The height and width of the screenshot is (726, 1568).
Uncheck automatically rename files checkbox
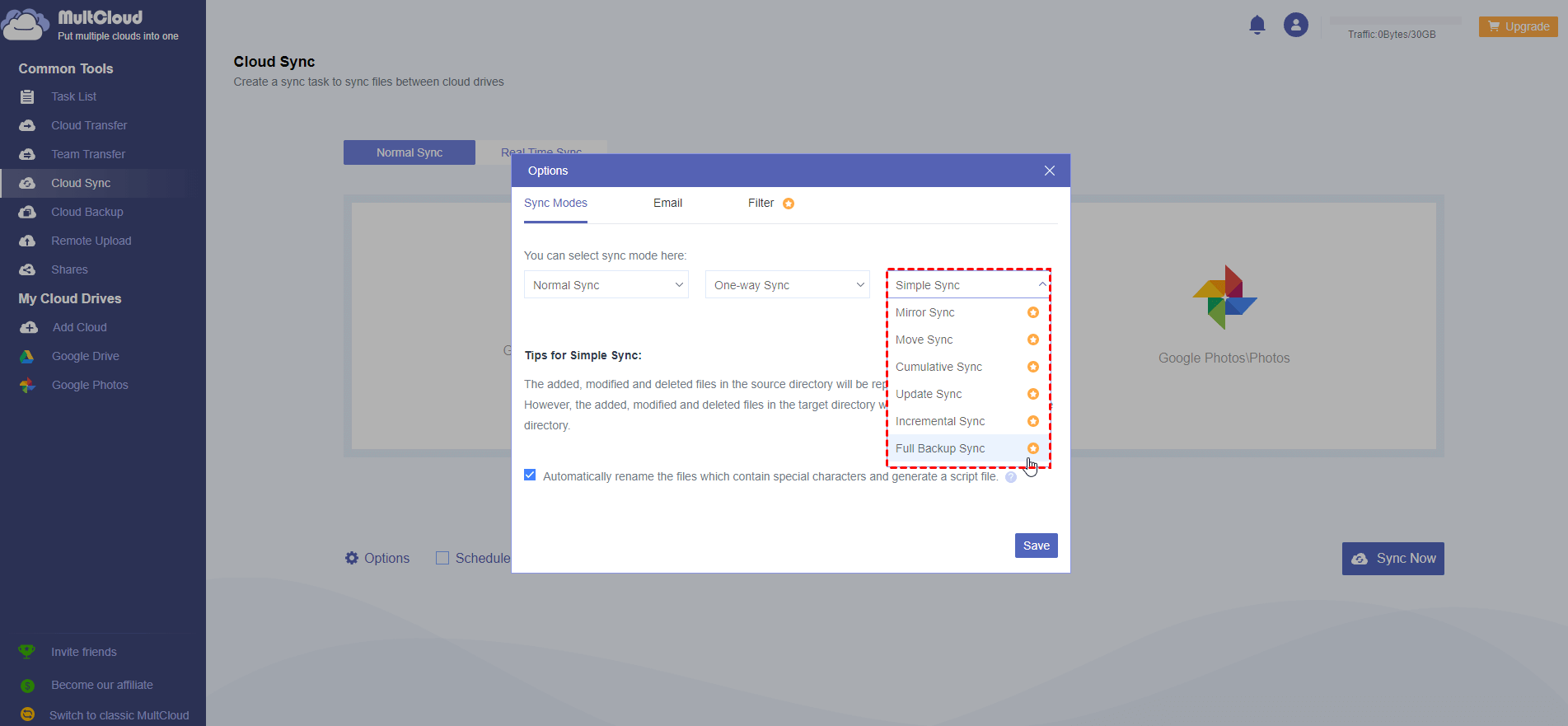tap(530, 475)
